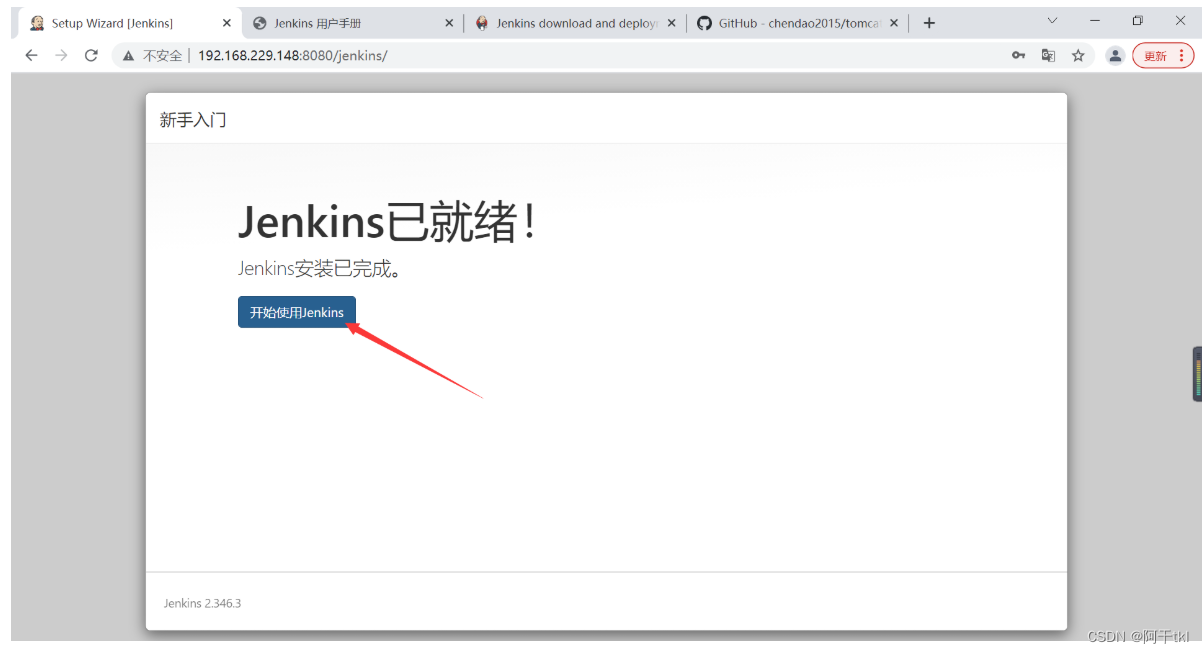1204x653 pixels.
Task: Open saved passwords key icon
Action: pyautogui.click(x=1018, y=56)
